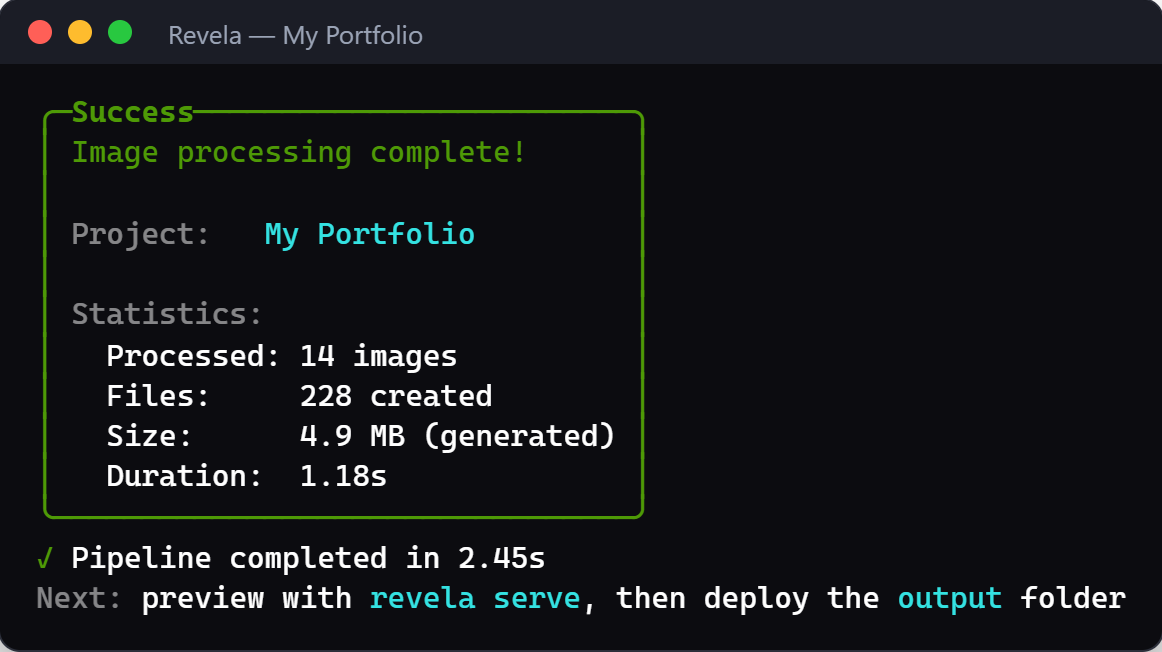Click 'Duration:' label
Viewport: 1162px width, 652px height.
point(185,476)
